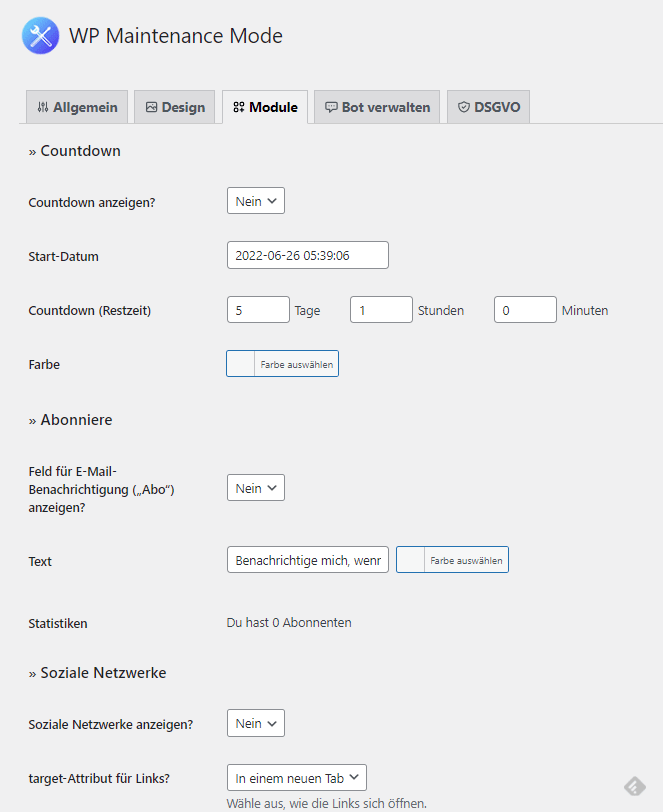663x812 pixels.
Task: Click the Countdown Farbe color swatch
Action: 240,364
